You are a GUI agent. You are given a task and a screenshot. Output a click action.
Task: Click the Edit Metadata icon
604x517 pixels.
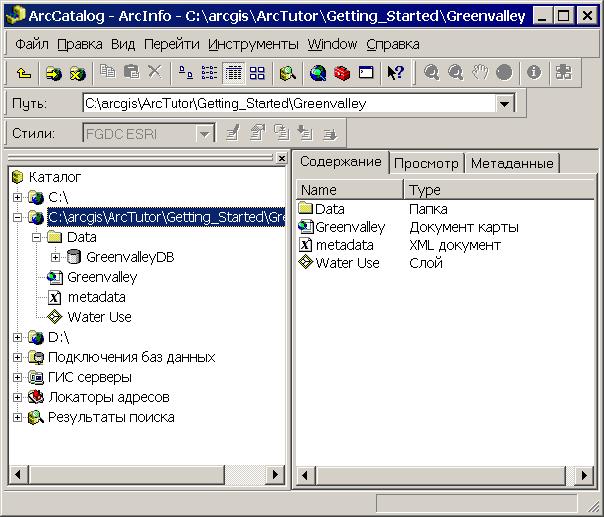pyautogui.click(x=233, y=133)
